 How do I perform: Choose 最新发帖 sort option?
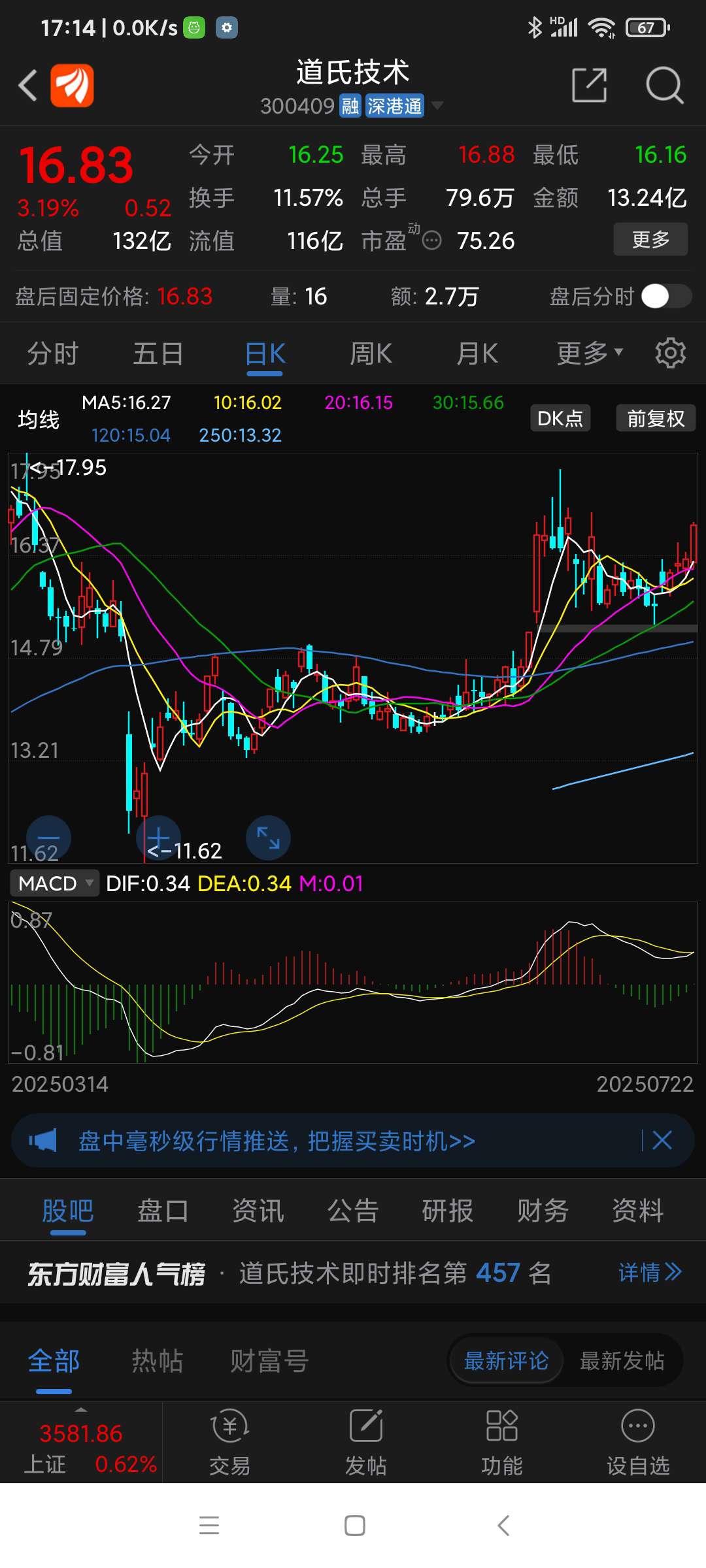(622, 1361)
